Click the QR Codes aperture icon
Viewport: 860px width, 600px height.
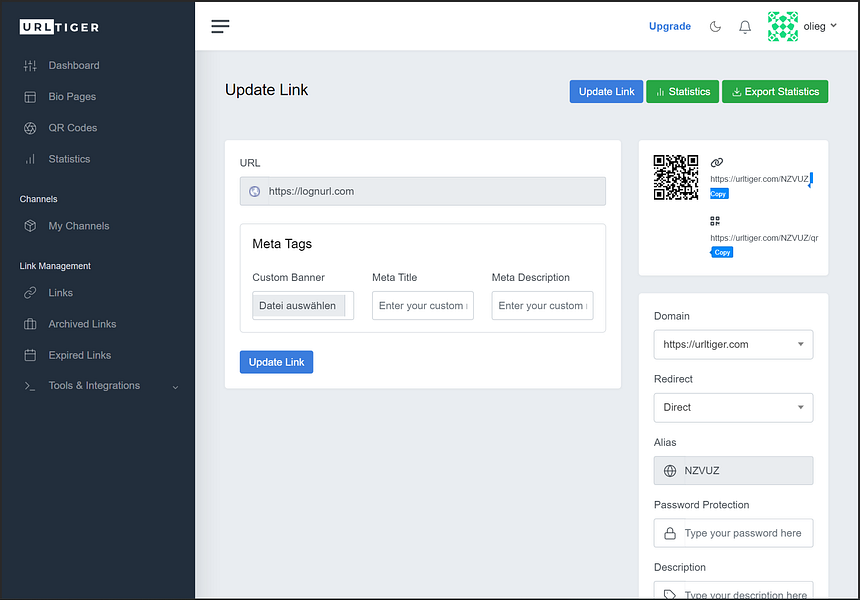[30, 128]
